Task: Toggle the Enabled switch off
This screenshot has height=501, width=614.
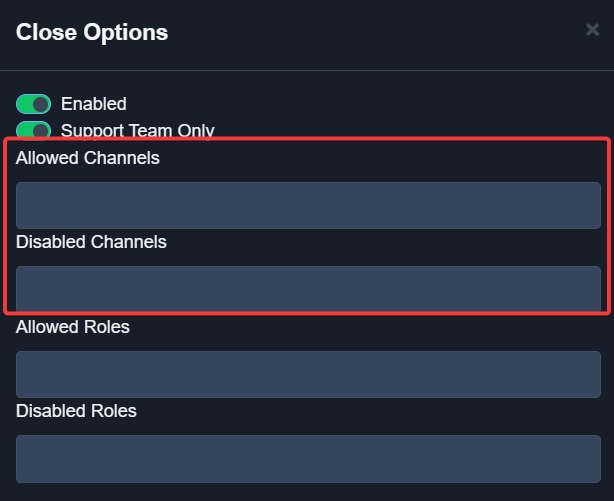Action: click(33, 104)
